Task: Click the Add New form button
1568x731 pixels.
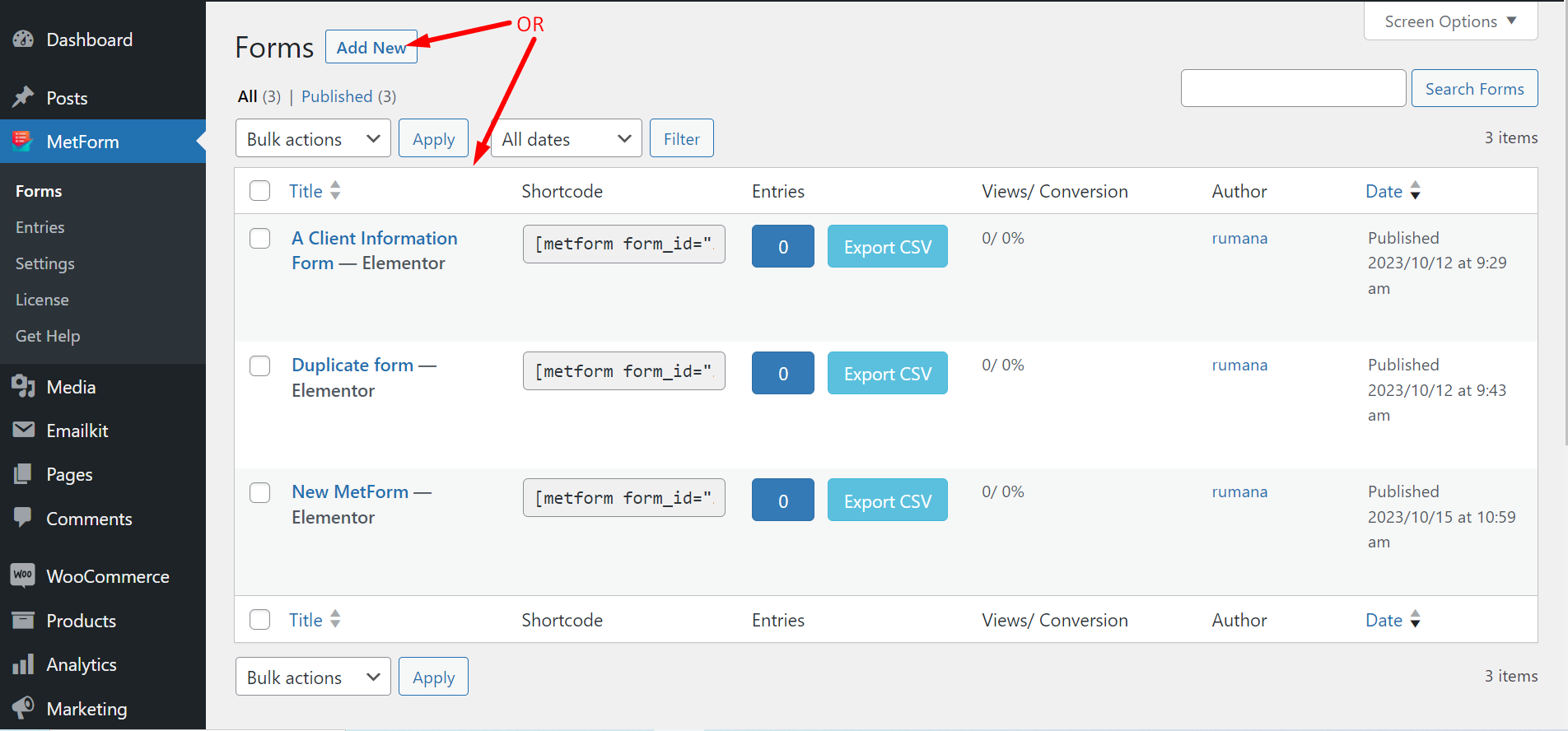Action: point(371,47)
